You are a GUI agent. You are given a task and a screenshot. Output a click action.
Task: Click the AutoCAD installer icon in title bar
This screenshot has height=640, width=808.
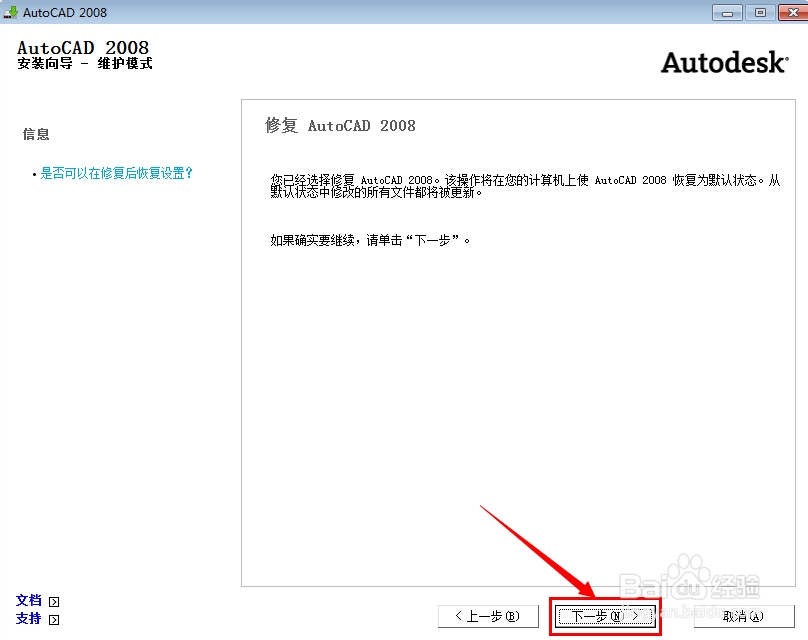coord(10,12)
